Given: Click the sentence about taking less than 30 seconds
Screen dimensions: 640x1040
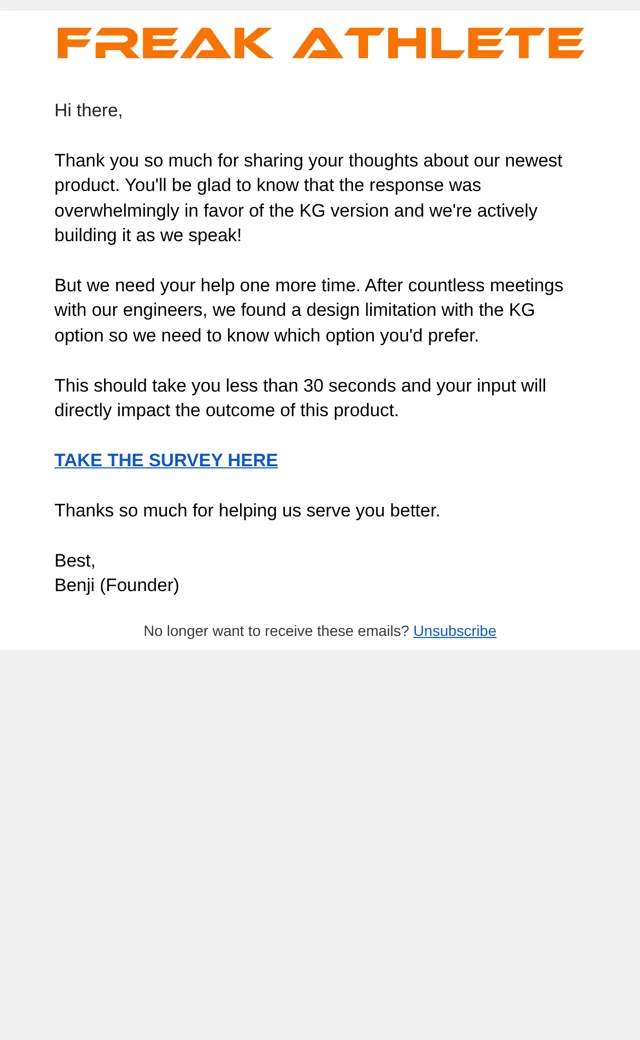Looking at the screenshot, I should (300, 398).
